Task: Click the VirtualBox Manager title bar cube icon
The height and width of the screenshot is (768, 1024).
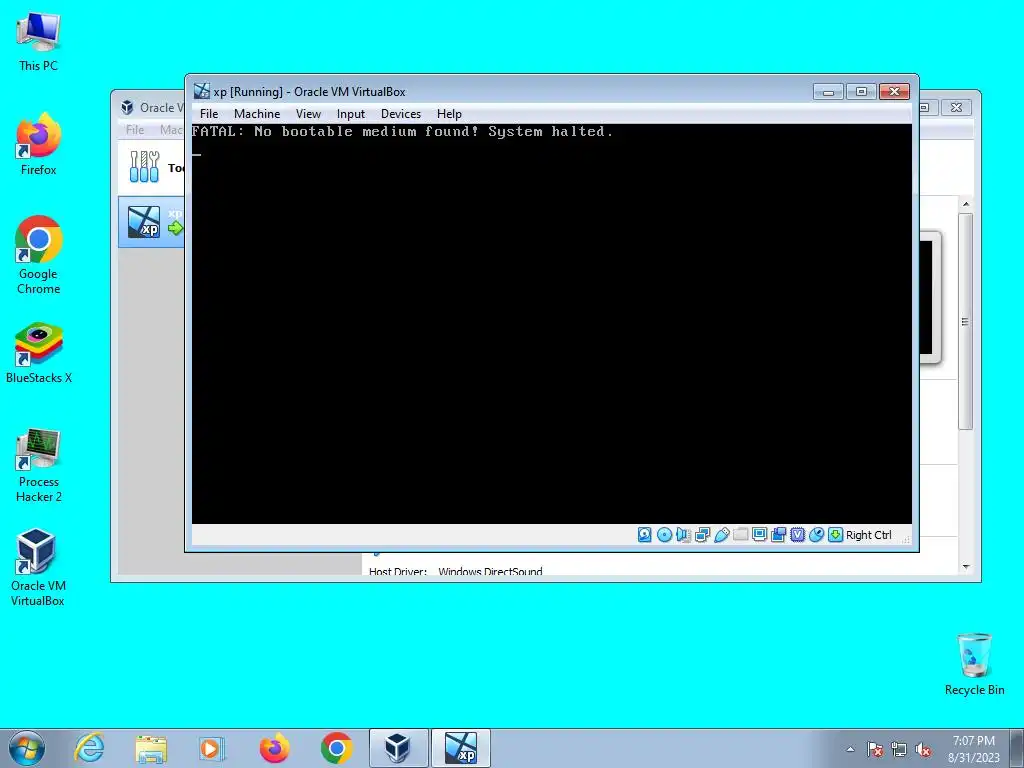Action: click(x=128, y=107)
